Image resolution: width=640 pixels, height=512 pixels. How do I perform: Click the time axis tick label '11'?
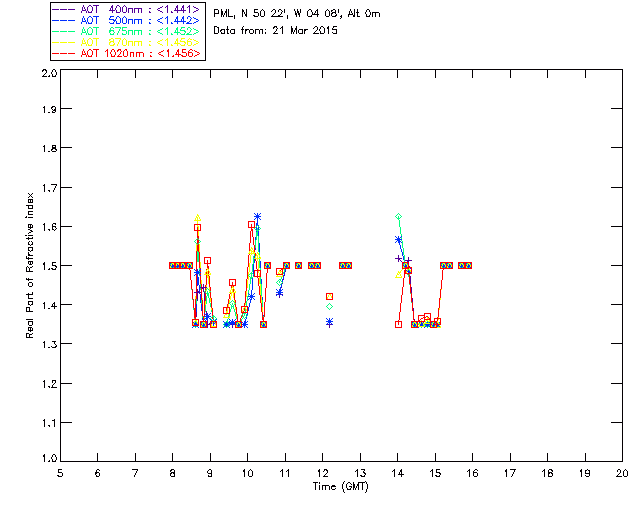point(285,473)
